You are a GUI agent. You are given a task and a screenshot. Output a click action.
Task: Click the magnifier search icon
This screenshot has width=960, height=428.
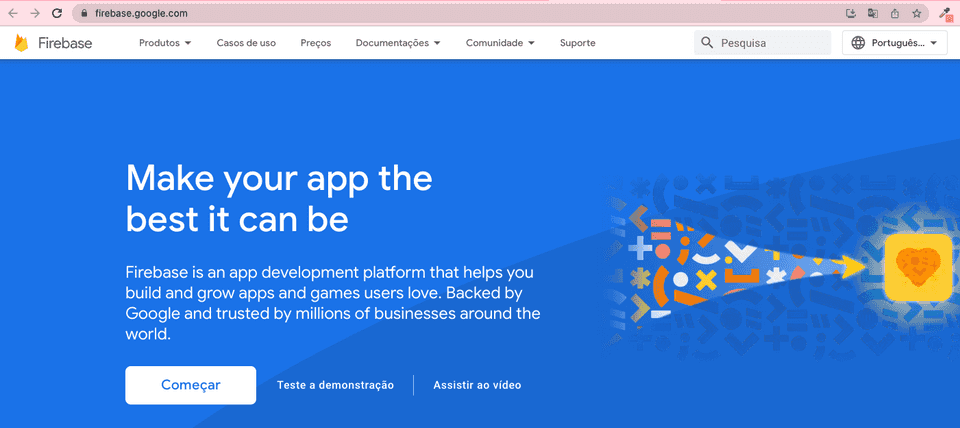pos(707,43)
